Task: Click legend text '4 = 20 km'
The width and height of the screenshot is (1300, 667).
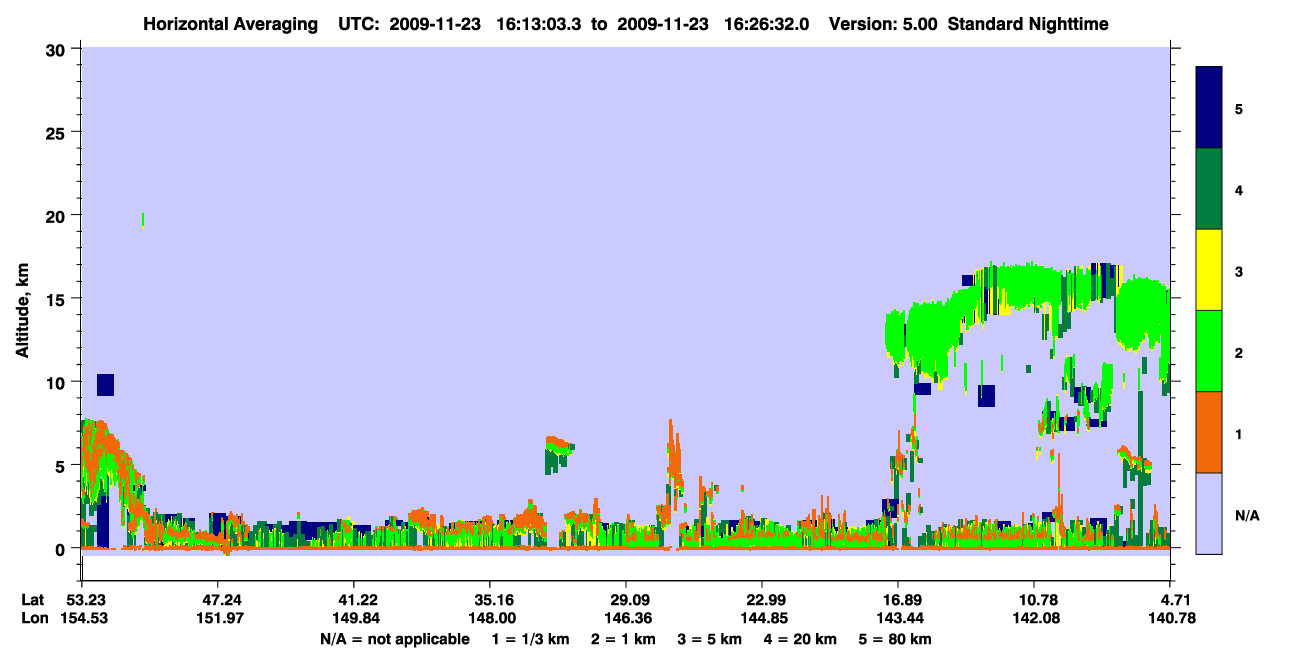Action: click(799, 639)
